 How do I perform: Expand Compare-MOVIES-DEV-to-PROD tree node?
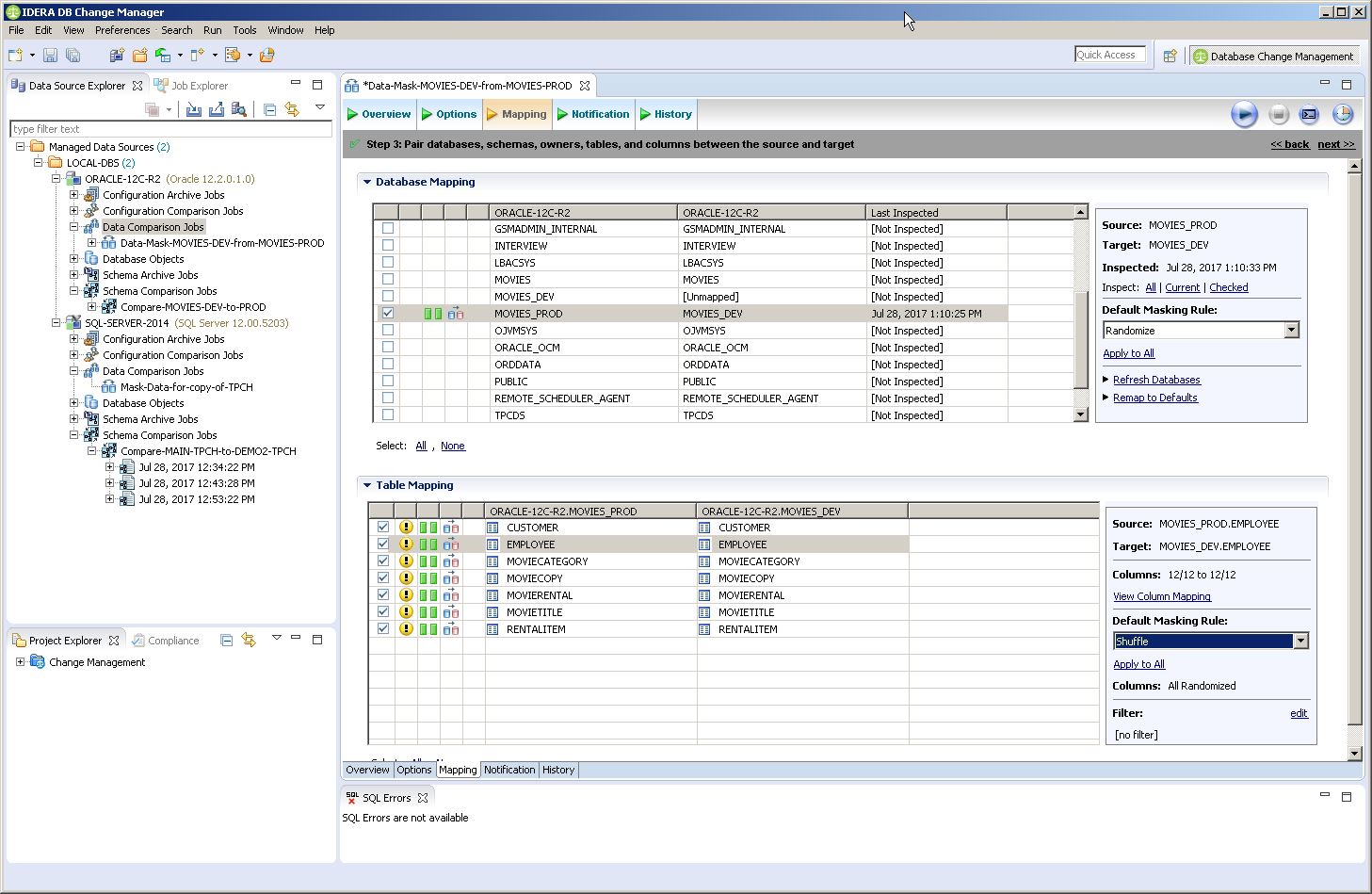point(91,307)
